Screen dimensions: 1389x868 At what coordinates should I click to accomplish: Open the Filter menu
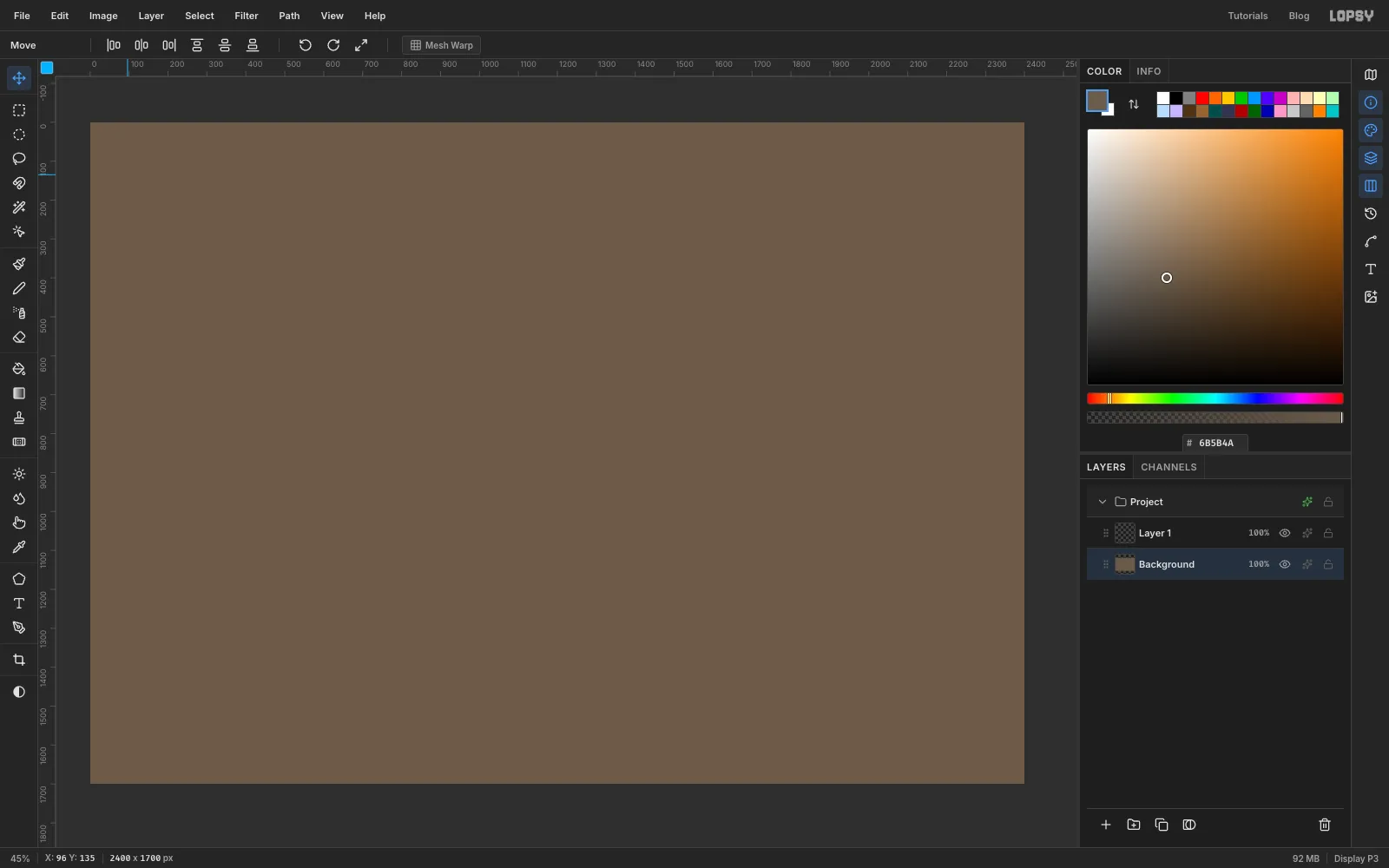[247, 16]
